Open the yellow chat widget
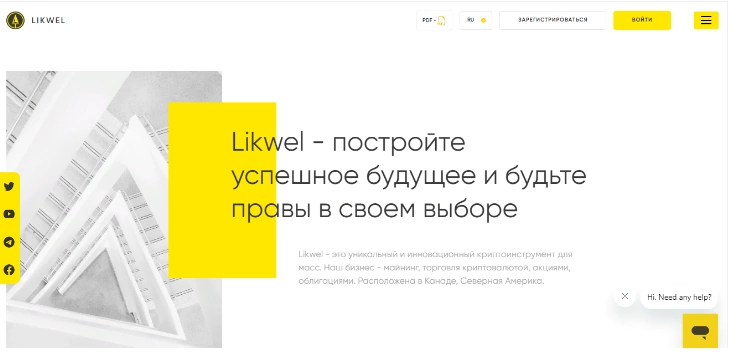Image resolution: width=747 pixels, height=360 pixels. tap(700, 331)
